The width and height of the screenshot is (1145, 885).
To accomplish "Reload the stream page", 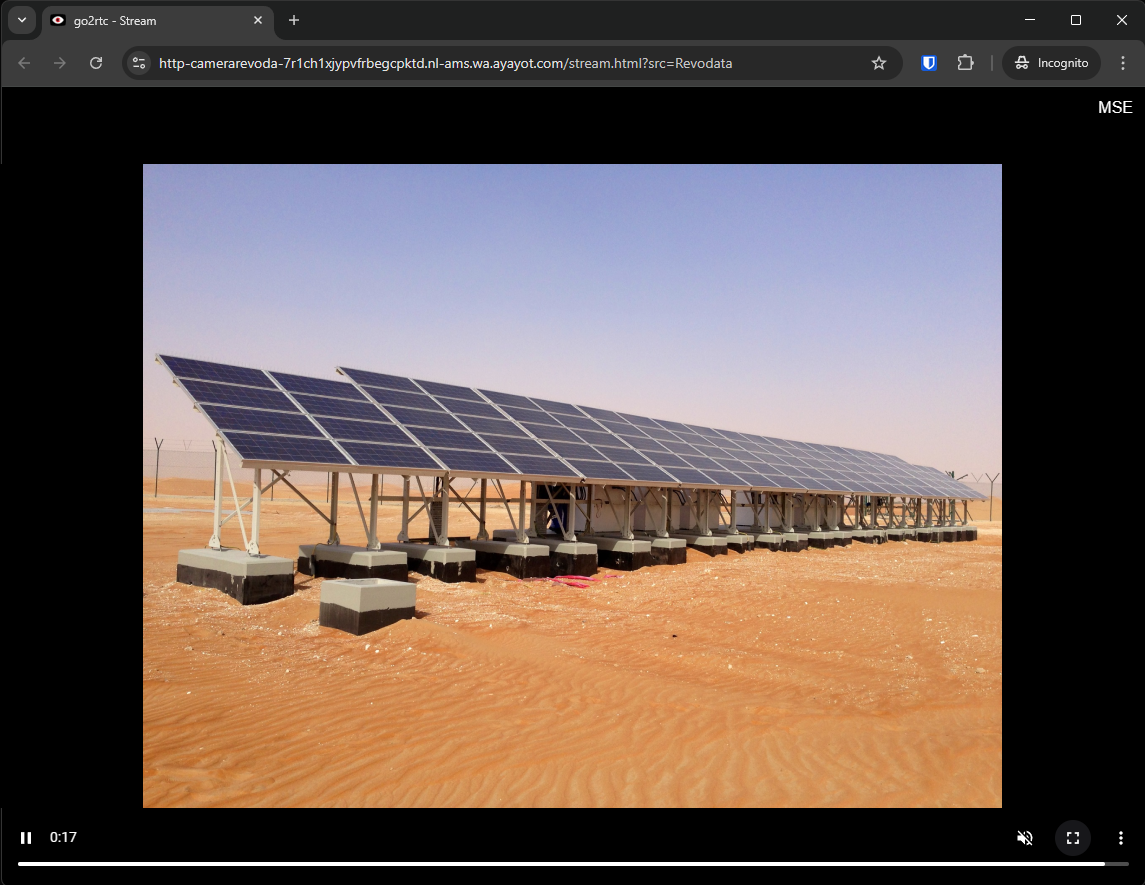I will [x=96, y=63].
